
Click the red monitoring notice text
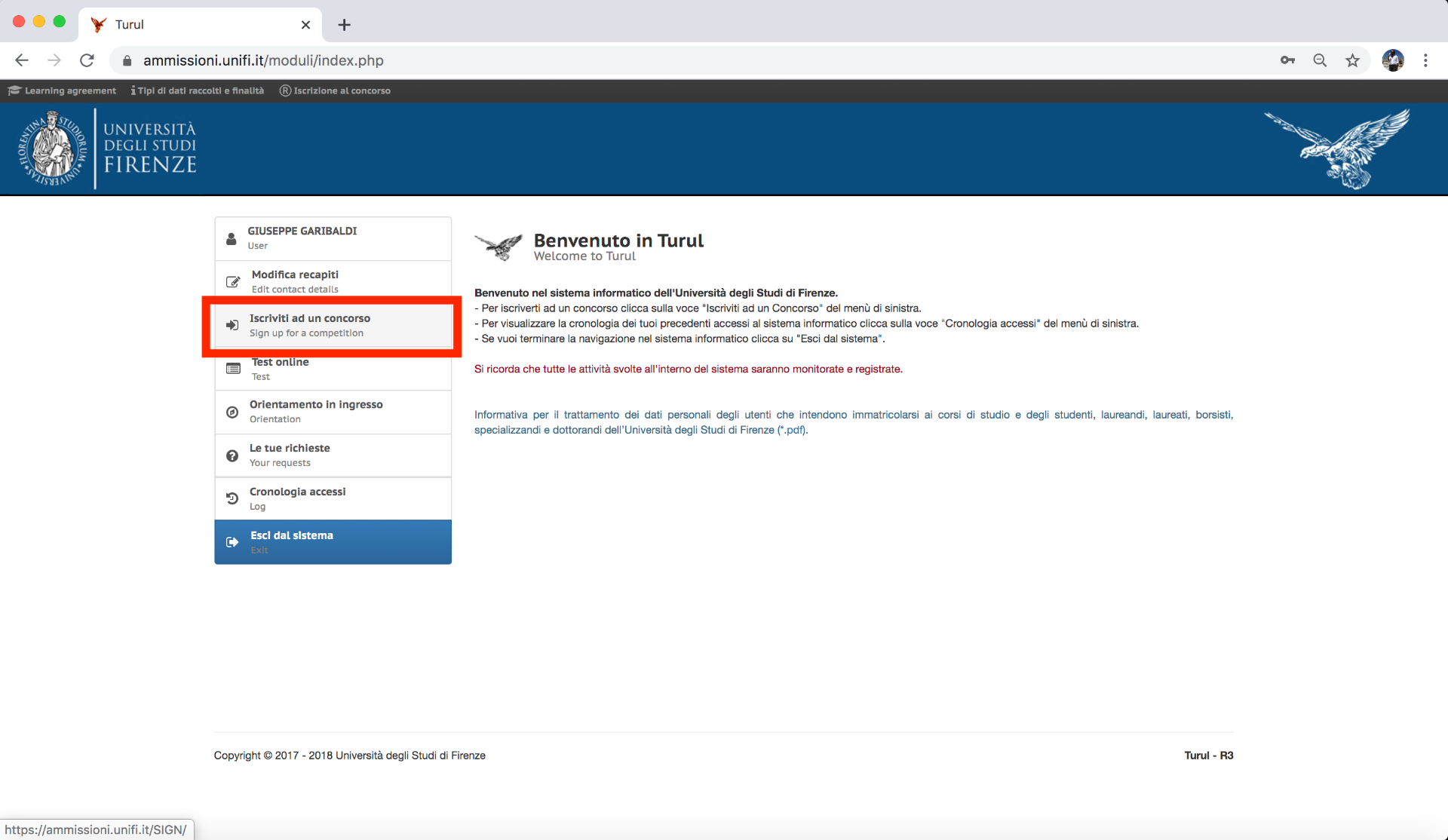[x=689, y=369]
